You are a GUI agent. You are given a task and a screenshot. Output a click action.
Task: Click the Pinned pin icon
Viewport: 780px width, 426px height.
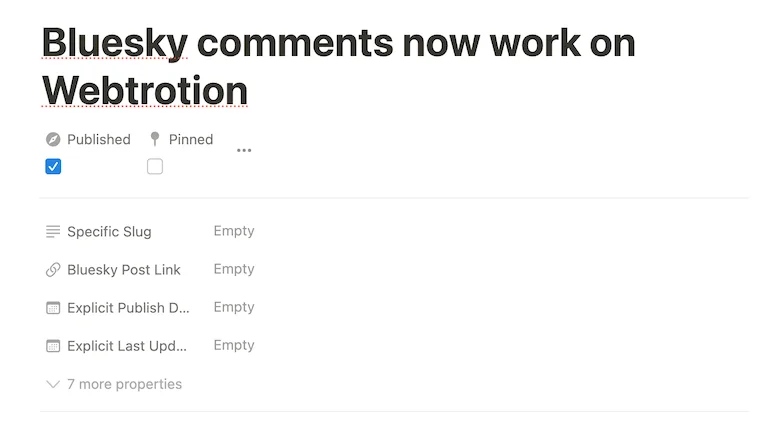(155, 139)
